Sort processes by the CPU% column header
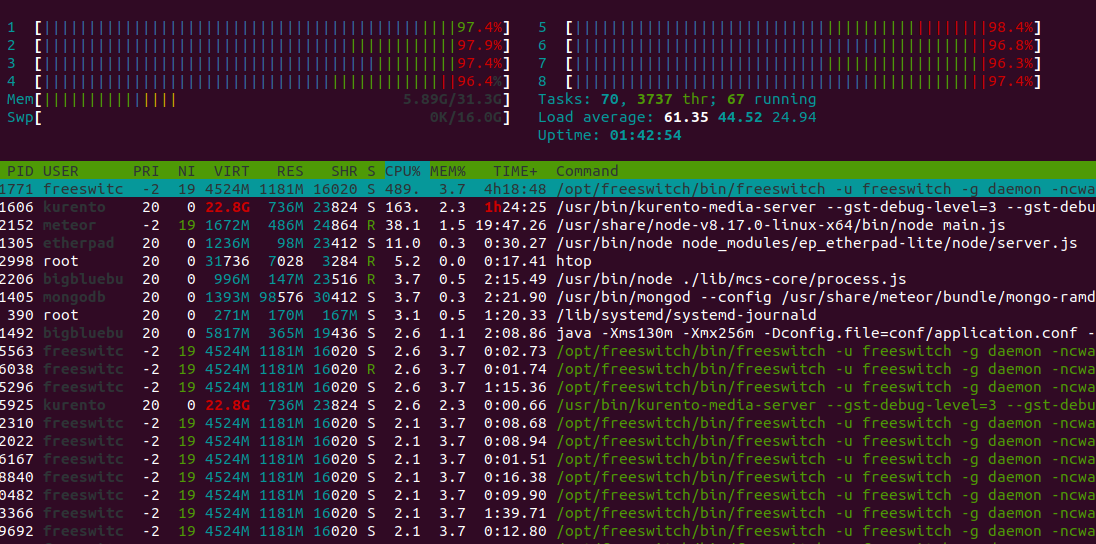 [403, 171]
